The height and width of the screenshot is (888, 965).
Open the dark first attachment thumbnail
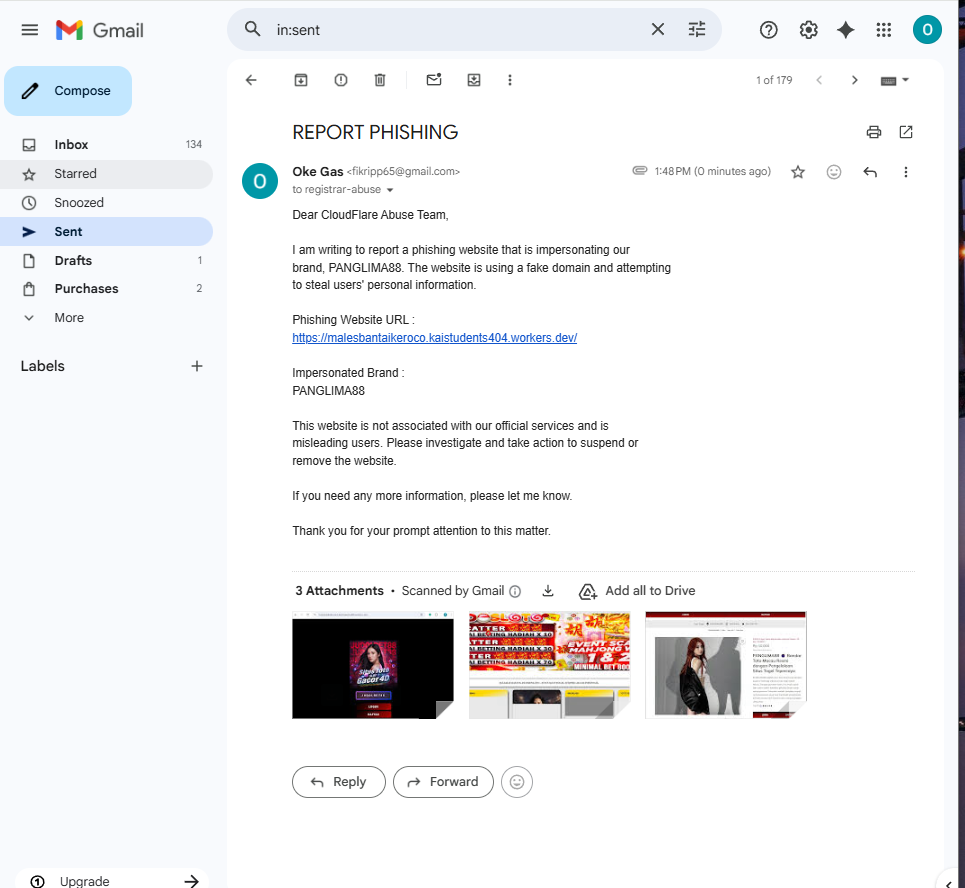tap(373, 665)
